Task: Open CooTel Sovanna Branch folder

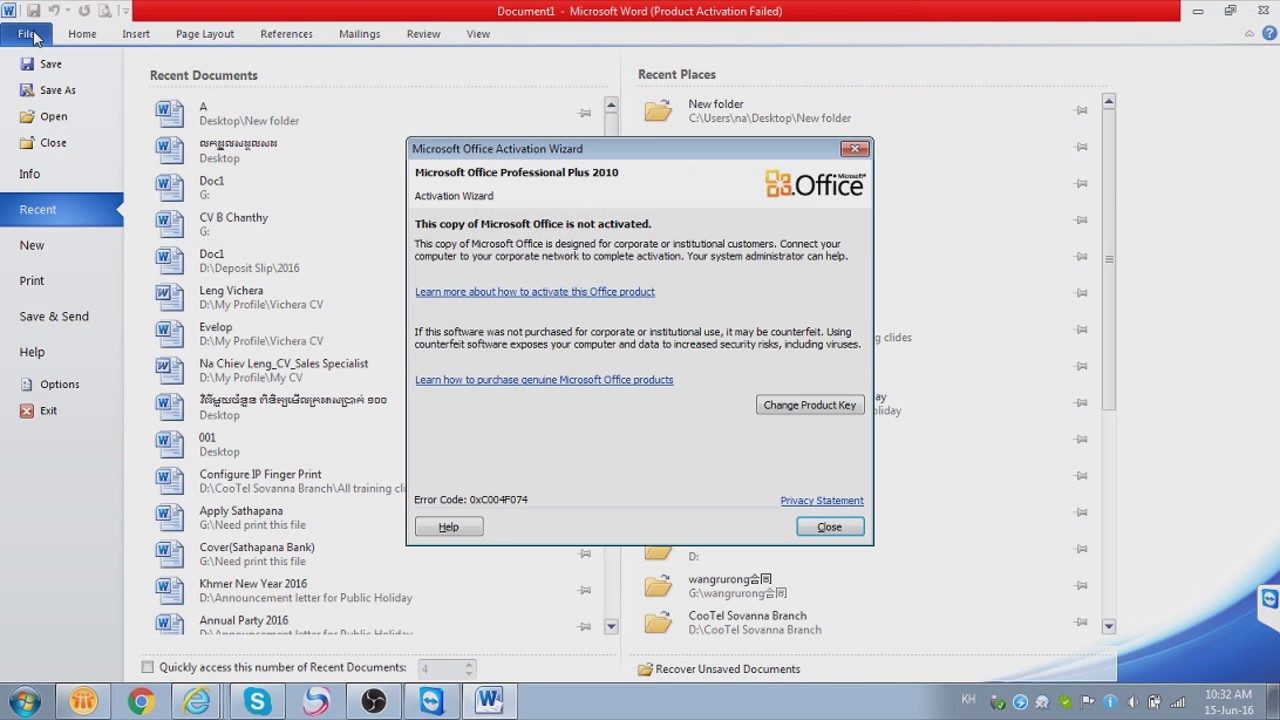Action: 868,622
